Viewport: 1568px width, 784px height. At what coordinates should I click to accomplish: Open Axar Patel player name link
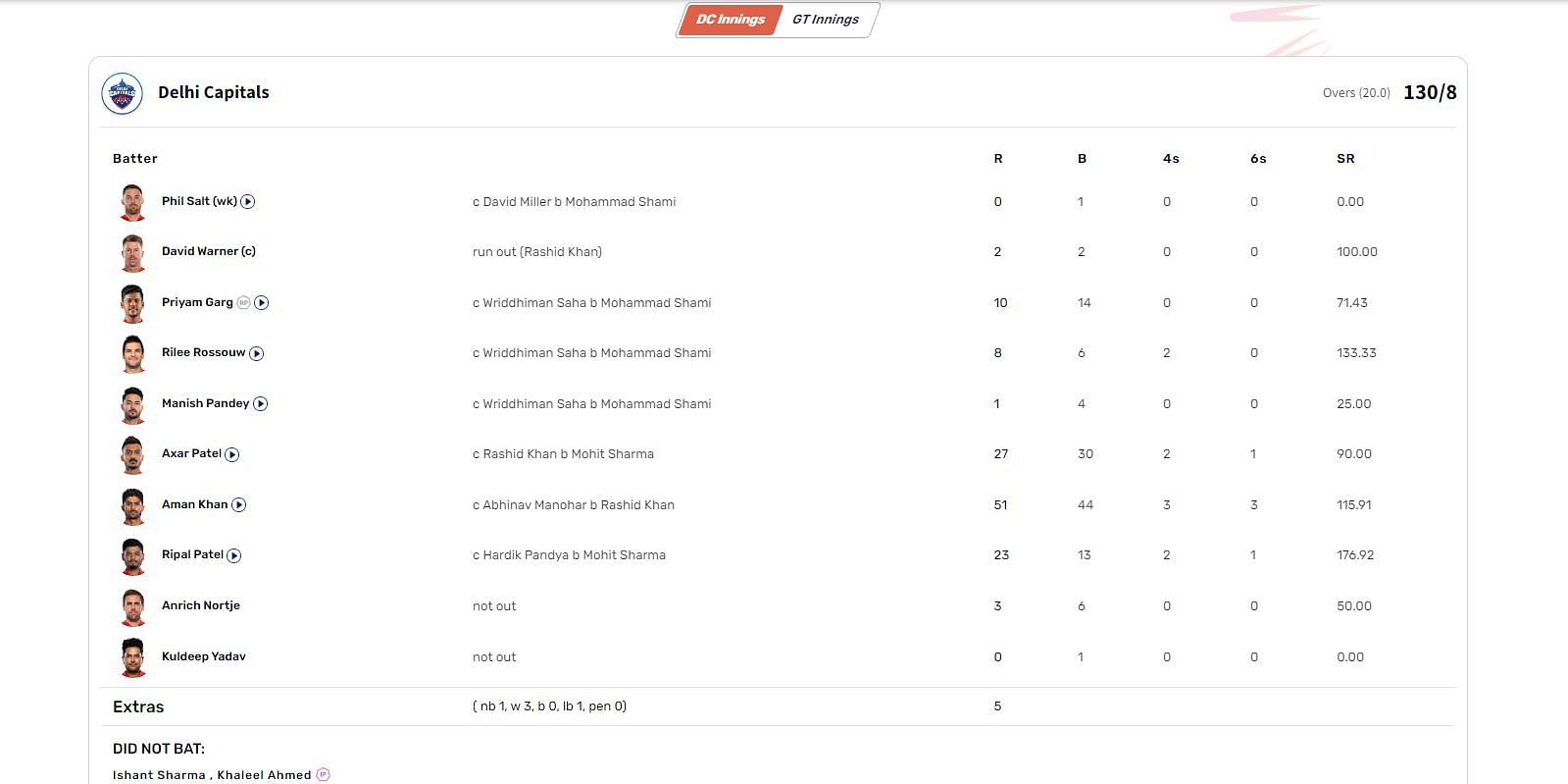point(191,453)
